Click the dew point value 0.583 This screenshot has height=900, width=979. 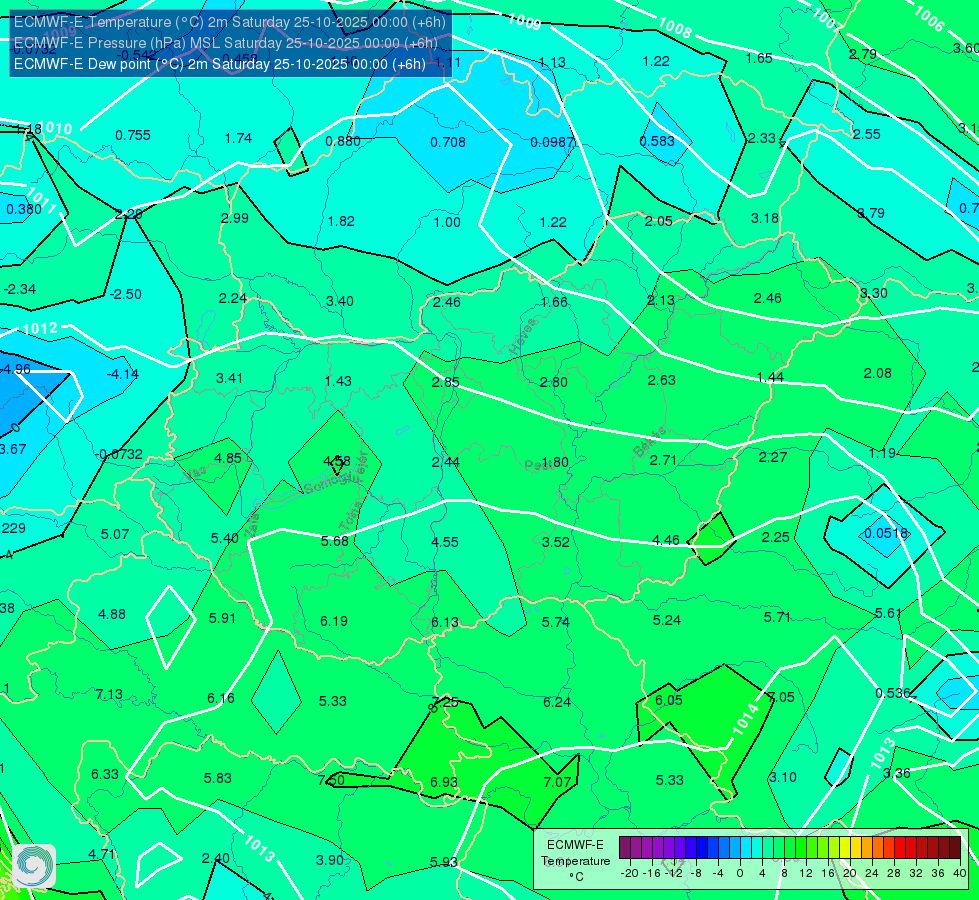coord(657,141)
